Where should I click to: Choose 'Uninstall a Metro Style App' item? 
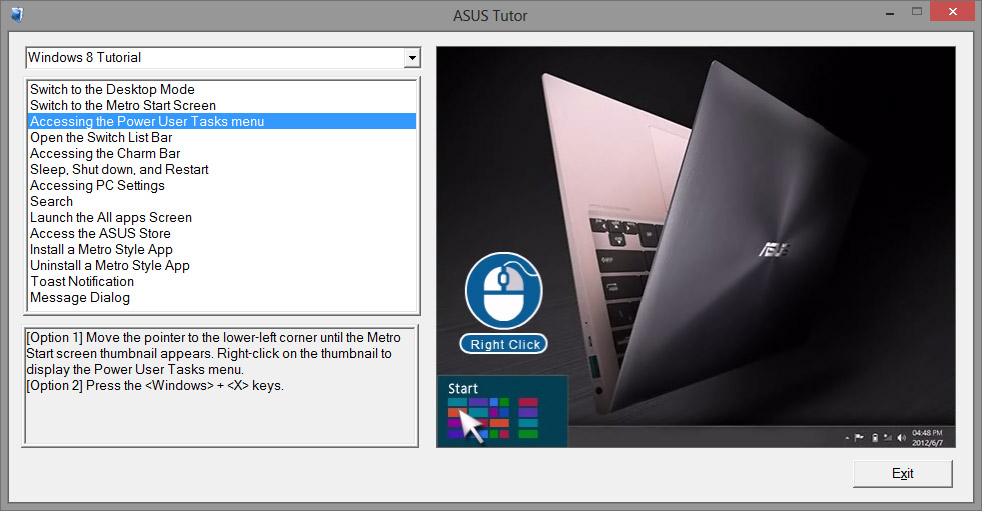222,266
